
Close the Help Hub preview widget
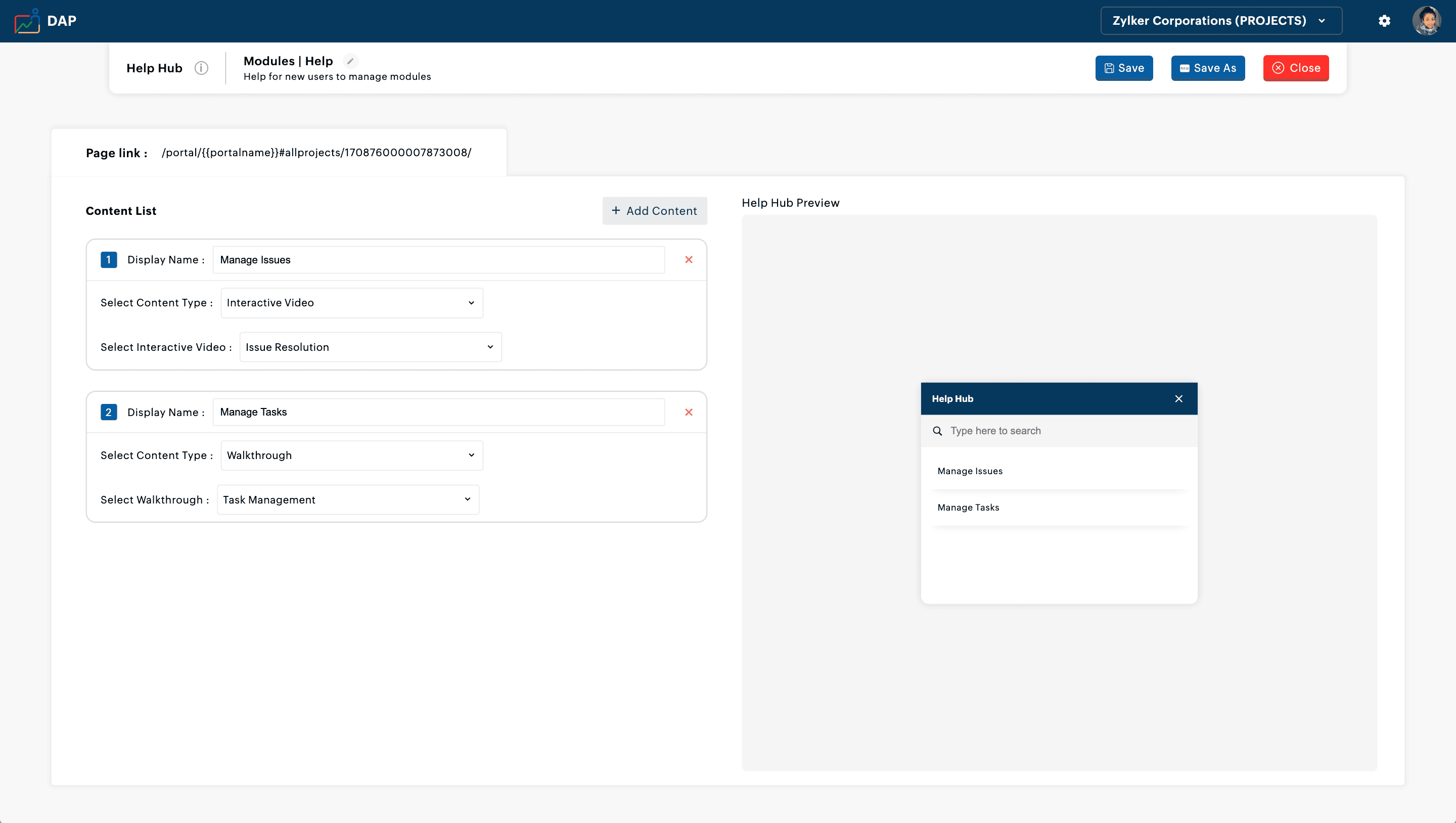[x=1178, y=398]
